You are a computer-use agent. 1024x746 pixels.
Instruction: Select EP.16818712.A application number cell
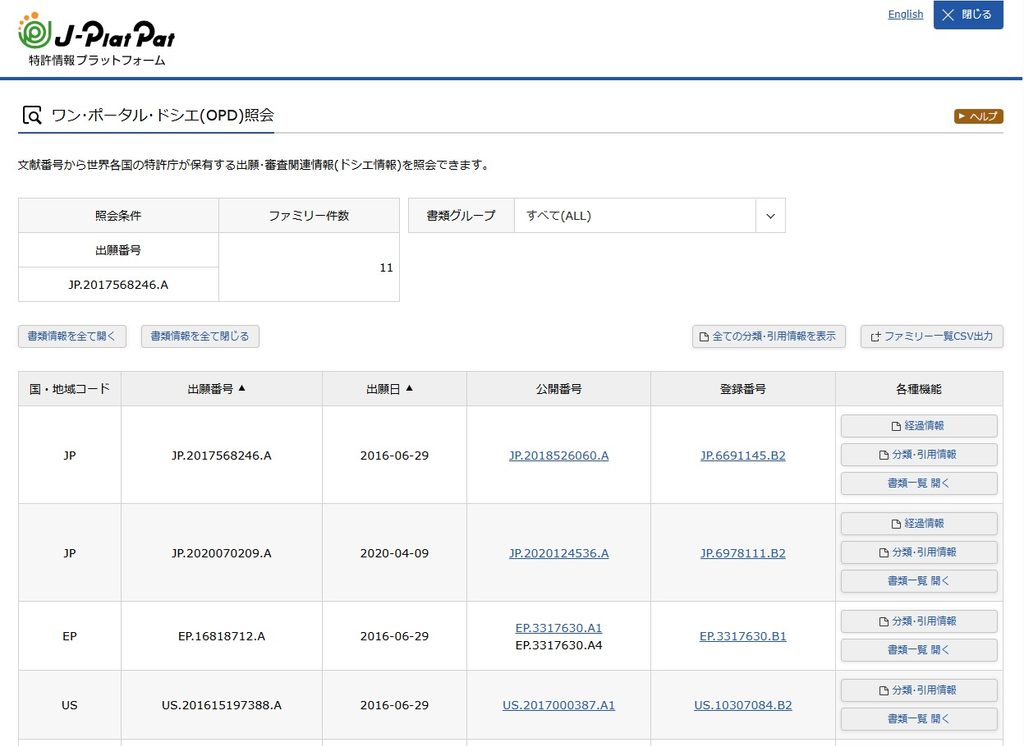221,636
